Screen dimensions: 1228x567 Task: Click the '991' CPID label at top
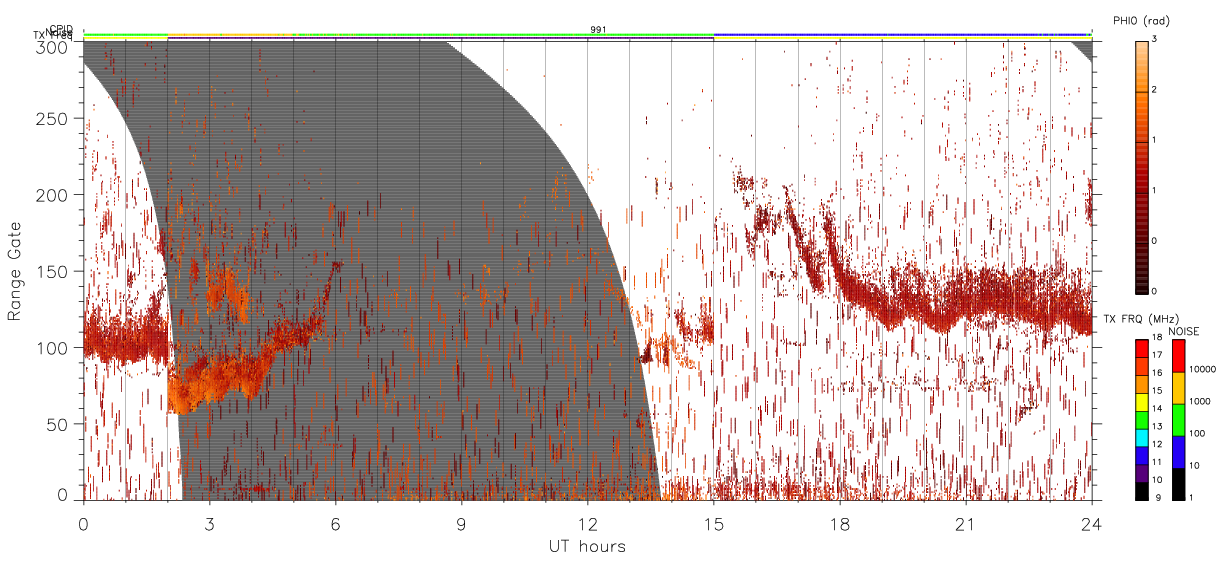pyautogui.click(x=598, y=29)
